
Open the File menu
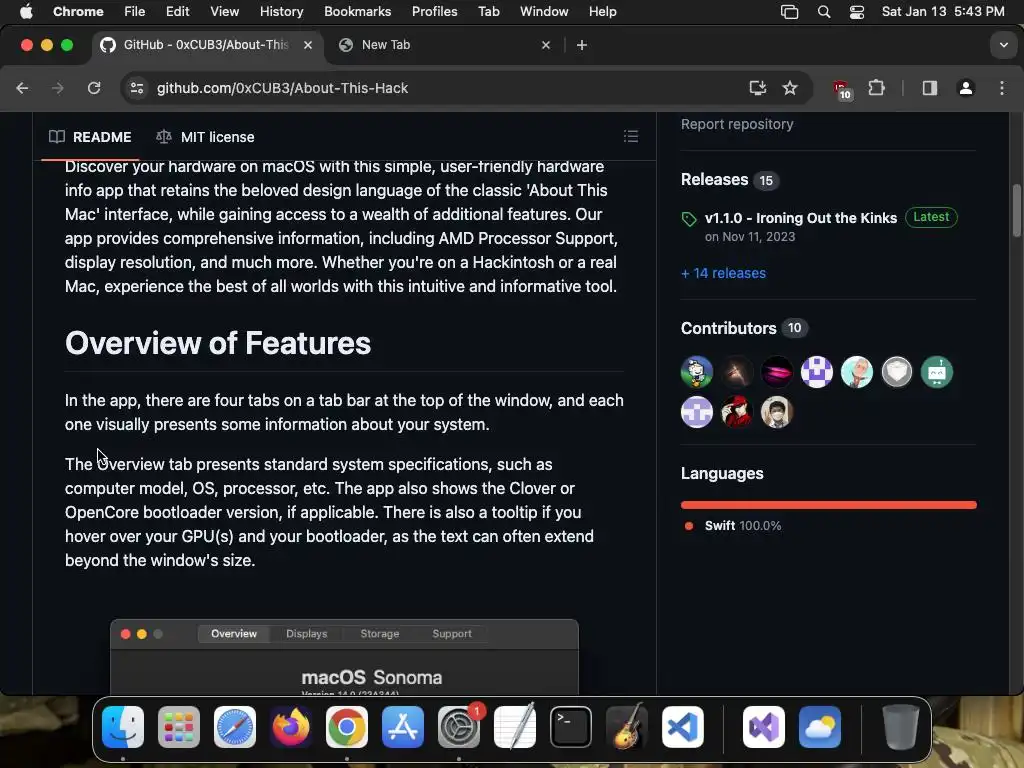(x=135, y=12)
